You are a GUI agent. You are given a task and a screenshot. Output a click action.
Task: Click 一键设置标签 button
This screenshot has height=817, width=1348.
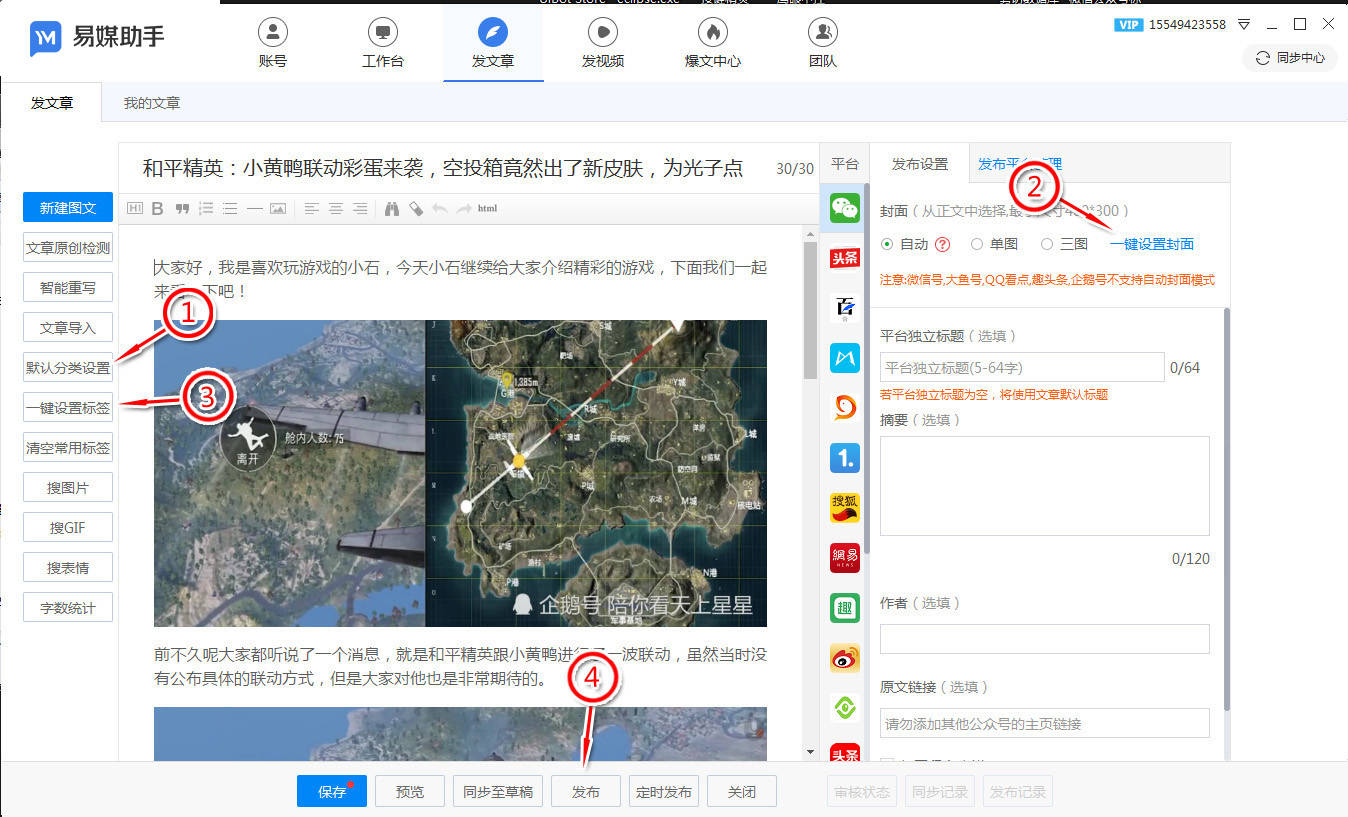tap(68, 408)
